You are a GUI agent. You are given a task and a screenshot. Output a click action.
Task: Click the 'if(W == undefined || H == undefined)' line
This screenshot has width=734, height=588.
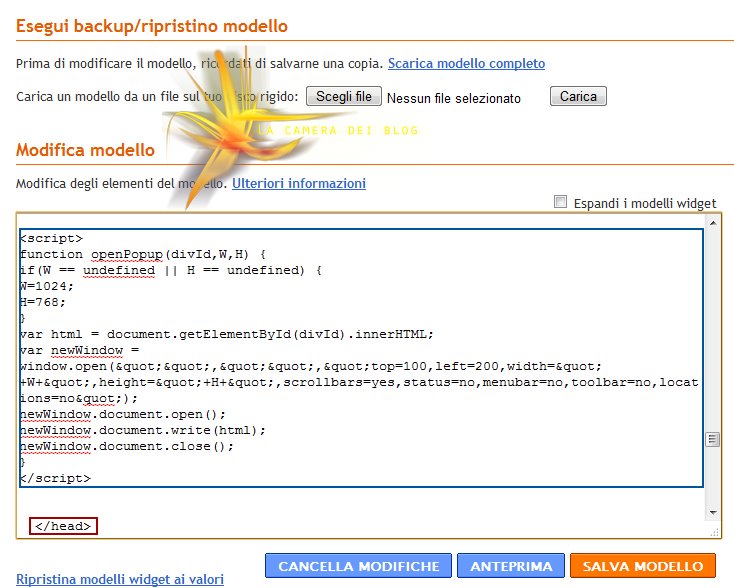click(x=171, y=270)
